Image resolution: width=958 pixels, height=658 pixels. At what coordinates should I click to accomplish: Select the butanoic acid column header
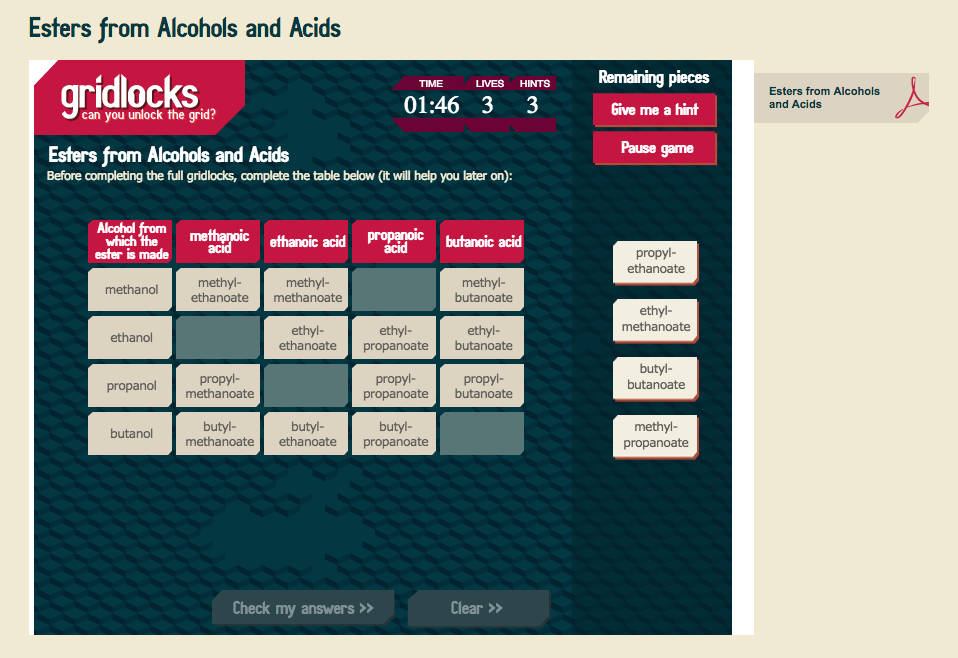481,241
